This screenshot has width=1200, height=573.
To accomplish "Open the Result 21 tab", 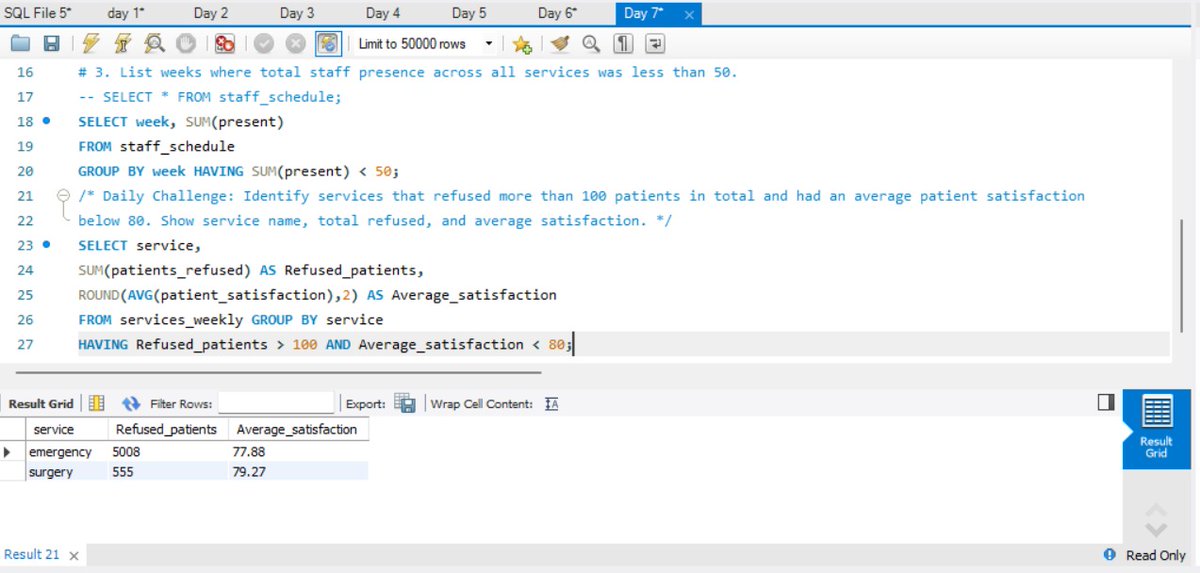I will (x=32, y=555).
